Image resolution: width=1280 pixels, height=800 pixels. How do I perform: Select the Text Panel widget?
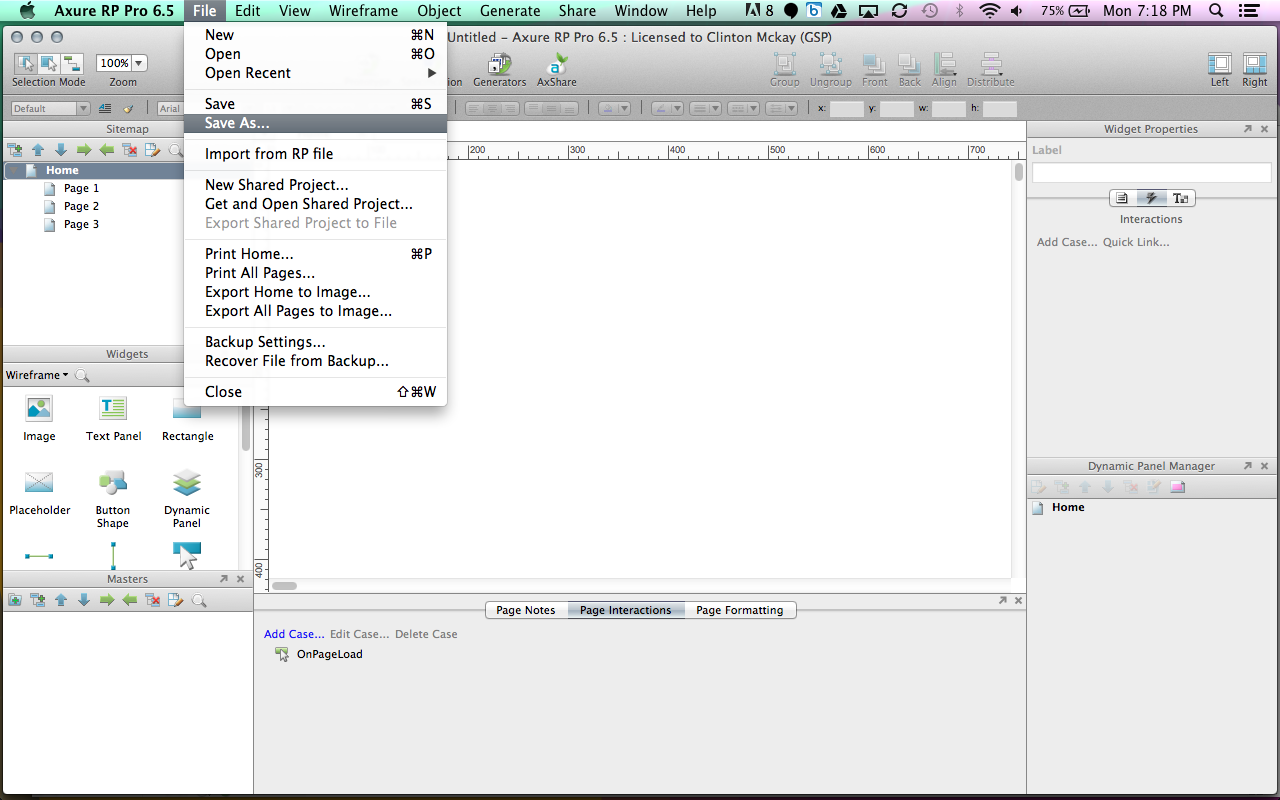[x=113, y=419]
